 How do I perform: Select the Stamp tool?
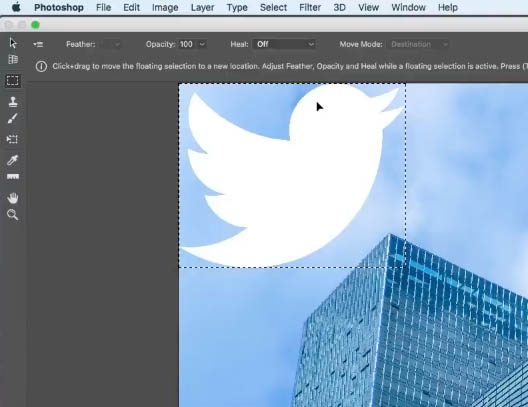tap(13, 102)
